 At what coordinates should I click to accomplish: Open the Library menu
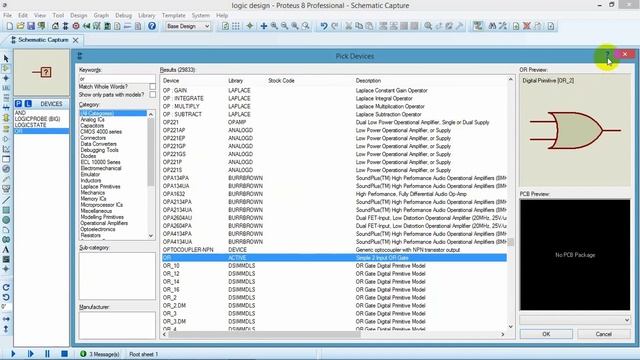click(x=146, y=16)
